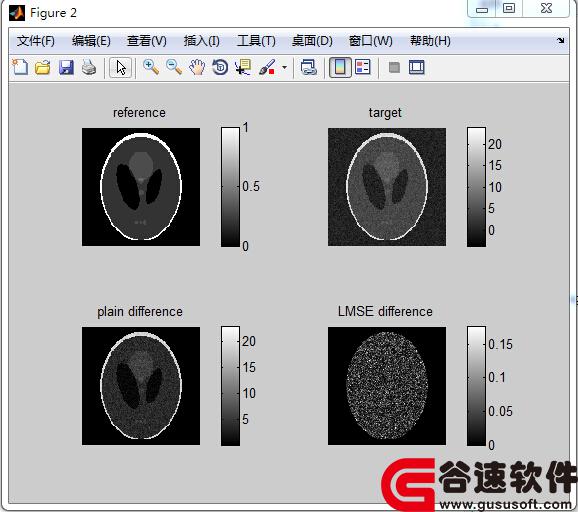Activate the Rotate 3D tool

(220, 67)
